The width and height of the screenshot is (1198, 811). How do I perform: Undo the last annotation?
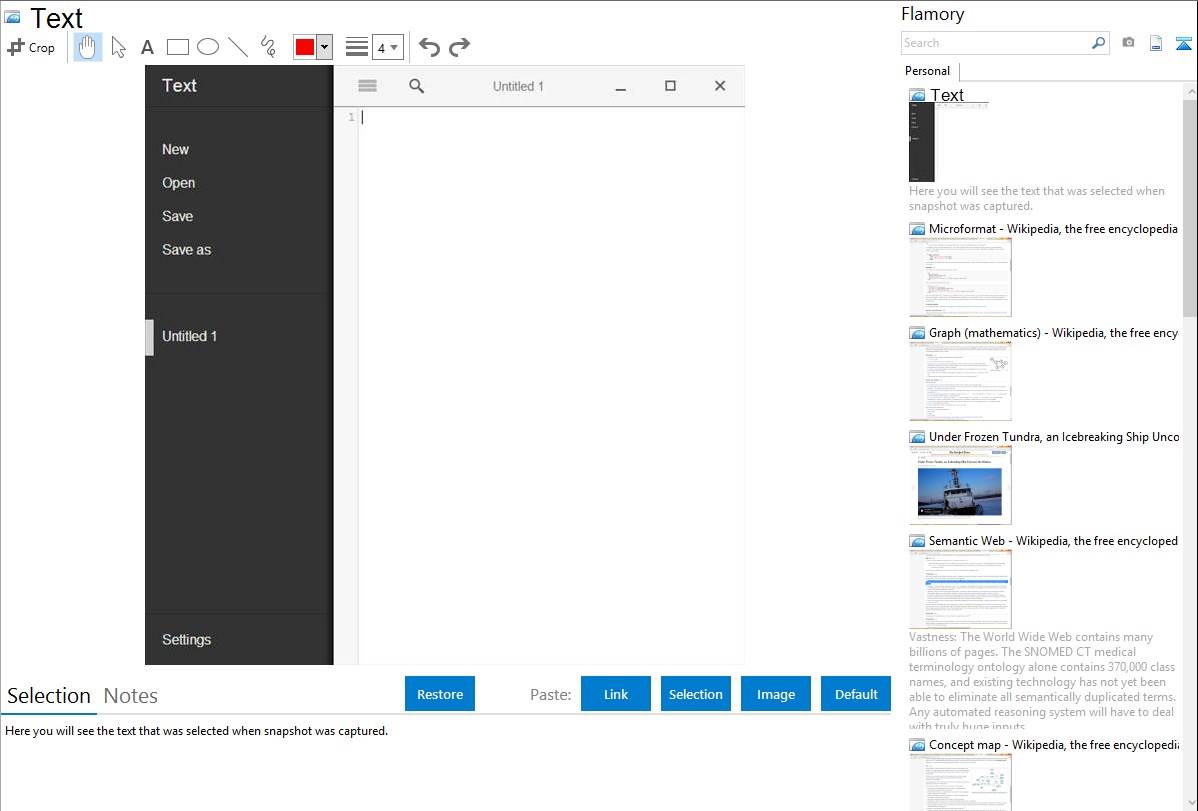click(429, 47)
